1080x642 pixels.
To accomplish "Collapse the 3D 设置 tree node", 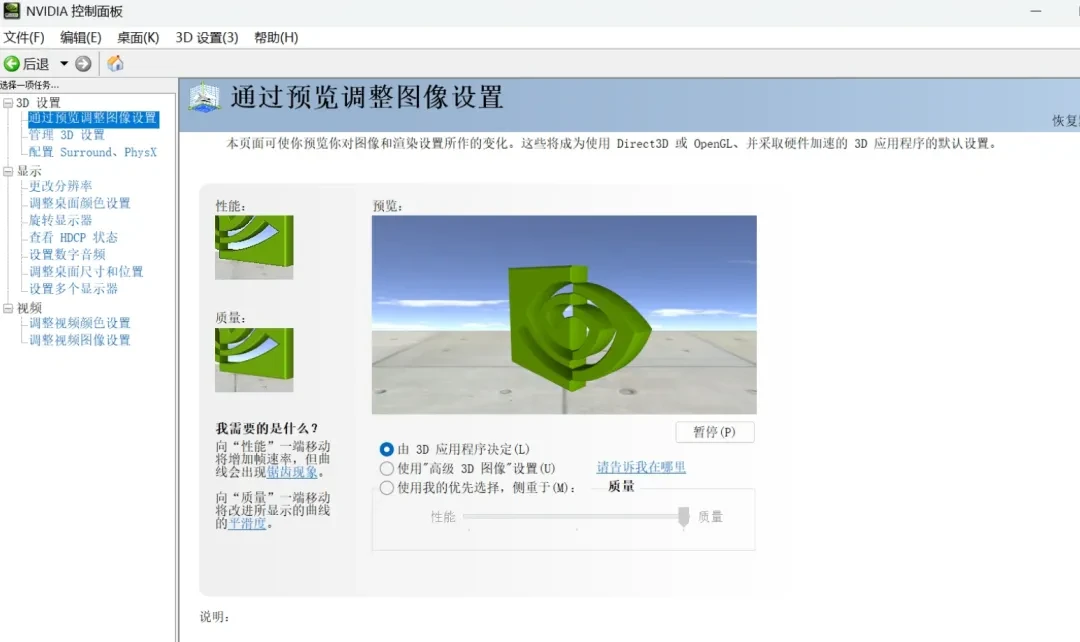I will coord(8,103).
